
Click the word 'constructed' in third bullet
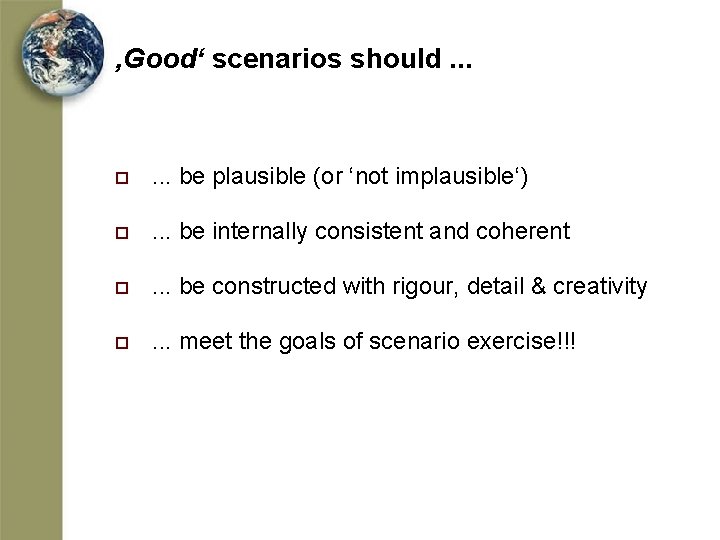[x=274, y=287]
